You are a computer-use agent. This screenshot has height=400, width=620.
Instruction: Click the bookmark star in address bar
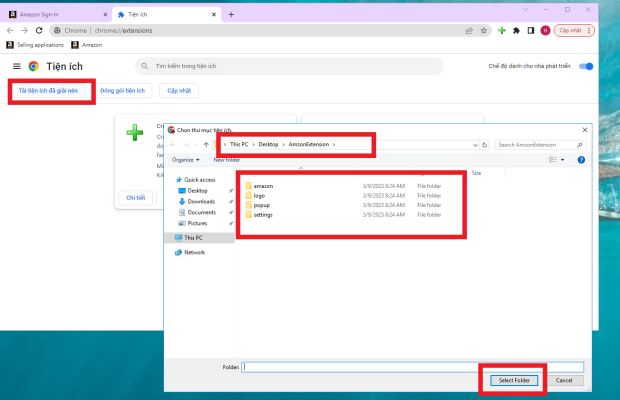tap(484, 30)
